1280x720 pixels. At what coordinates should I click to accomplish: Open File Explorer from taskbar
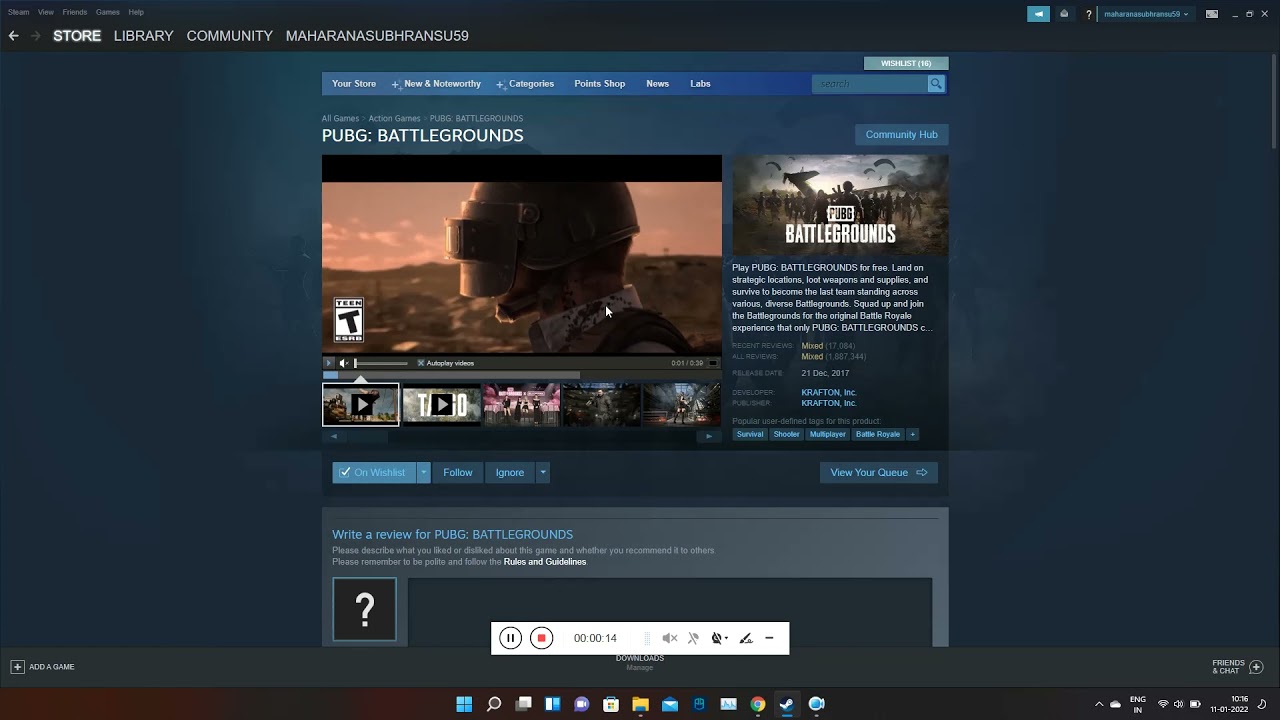[x=640, y=704]
